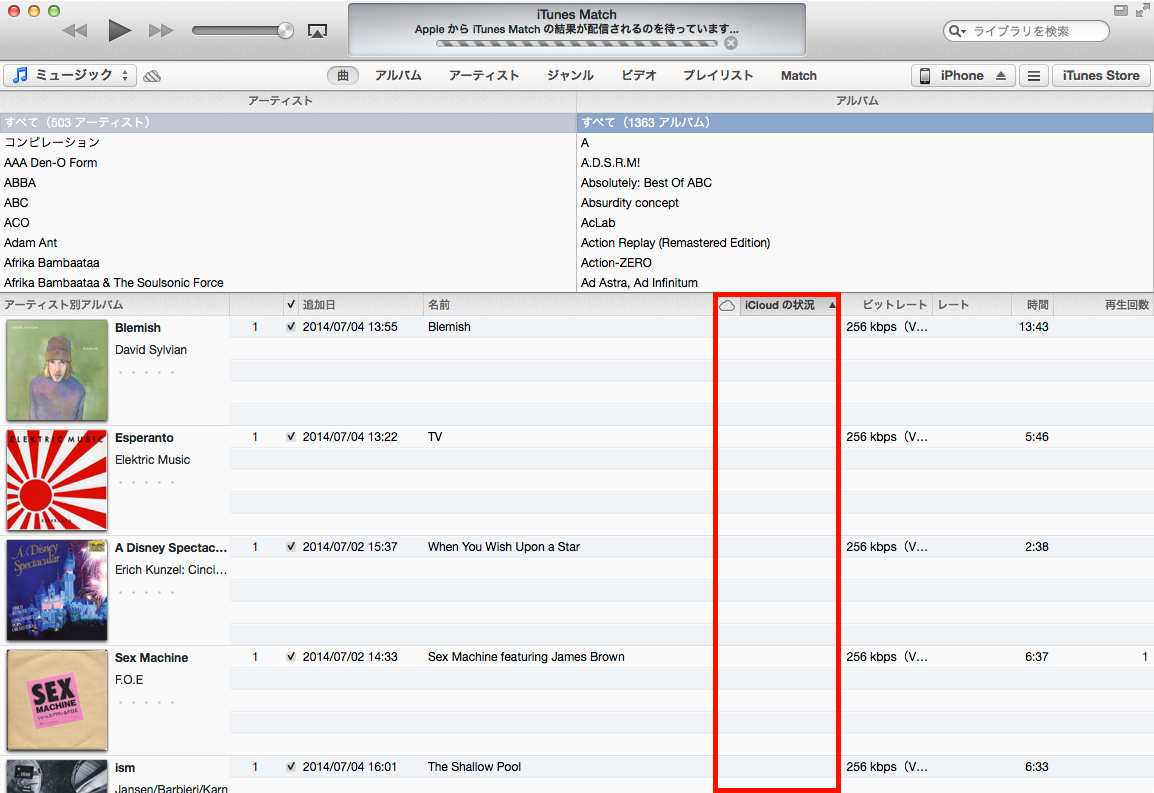This screenshot has height=793, width=1154.
Task: Uncheck When You Wish Upon a Star checkbox
Action: click(x=291, y=547)
